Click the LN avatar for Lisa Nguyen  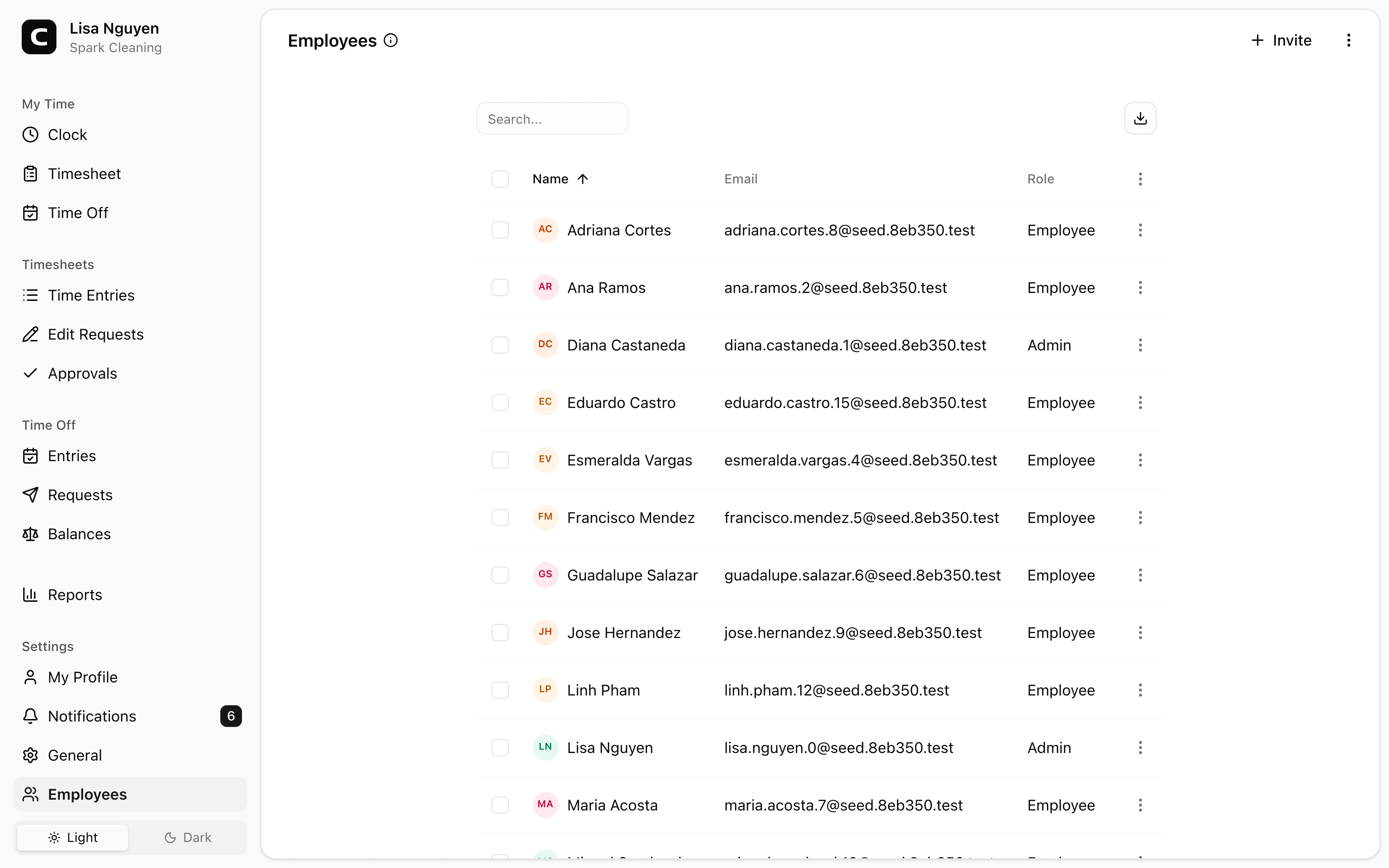pyautogui.click(x=545, y=747)
